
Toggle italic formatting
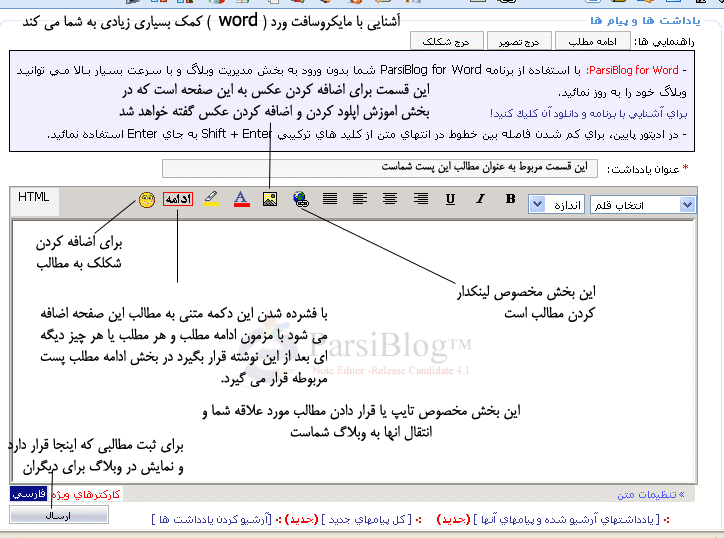[480, 199]
